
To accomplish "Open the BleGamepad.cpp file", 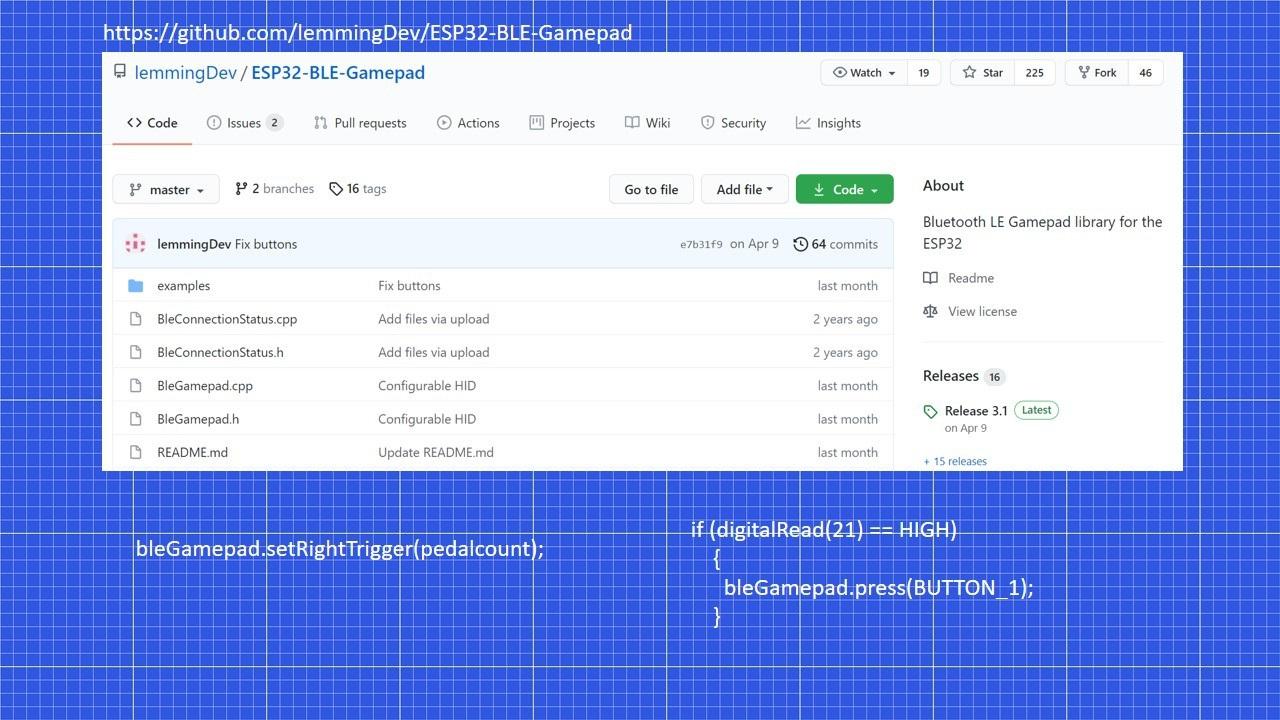I will pyautogui.click(x=205, y=386).
